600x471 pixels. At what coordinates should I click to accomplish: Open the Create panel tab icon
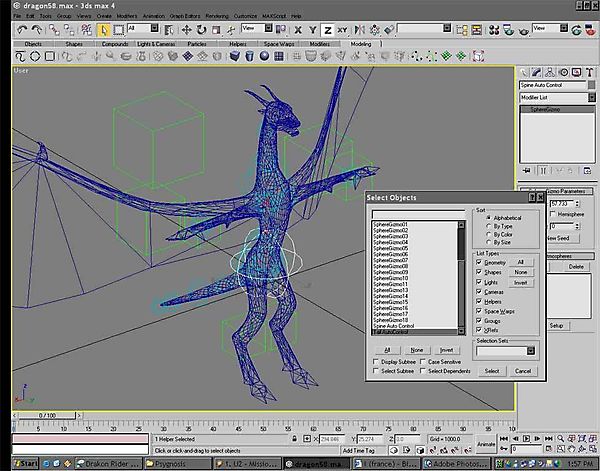tap(523, 72)
